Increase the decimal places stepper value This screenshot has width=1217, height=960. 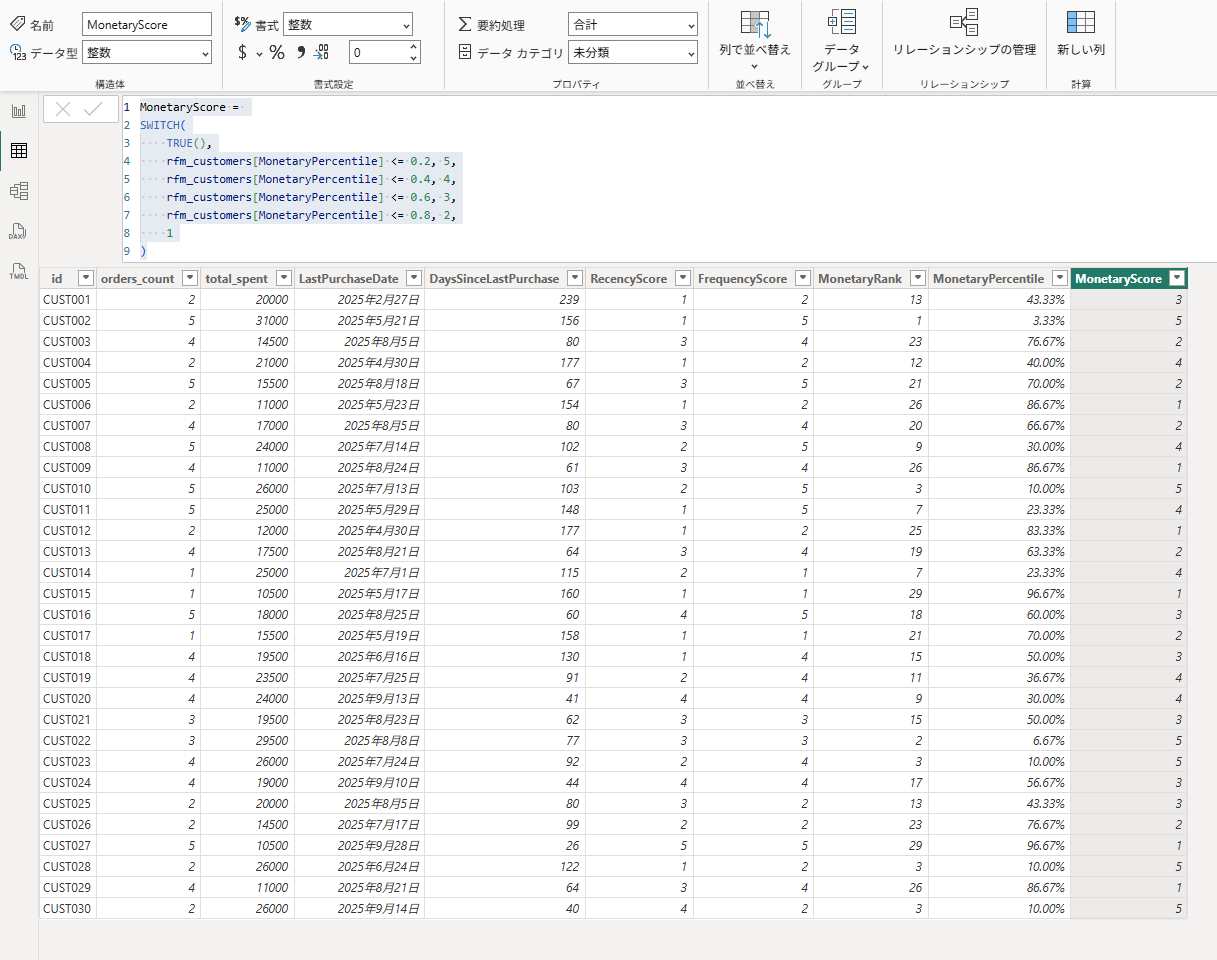(x=414, y=47)
